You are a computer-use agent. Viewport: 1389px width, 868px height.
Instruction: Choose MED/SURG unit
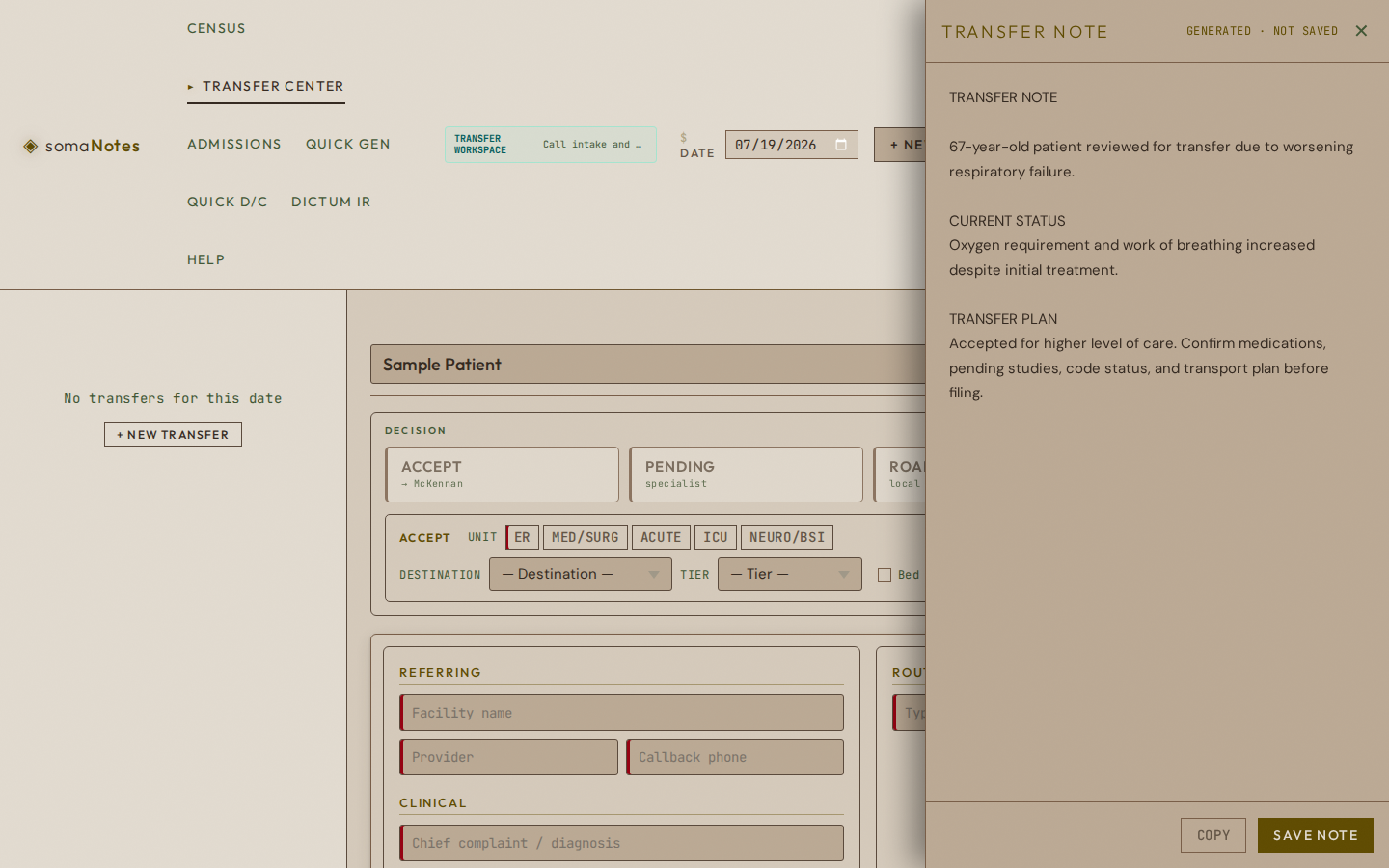pos(586,537)
